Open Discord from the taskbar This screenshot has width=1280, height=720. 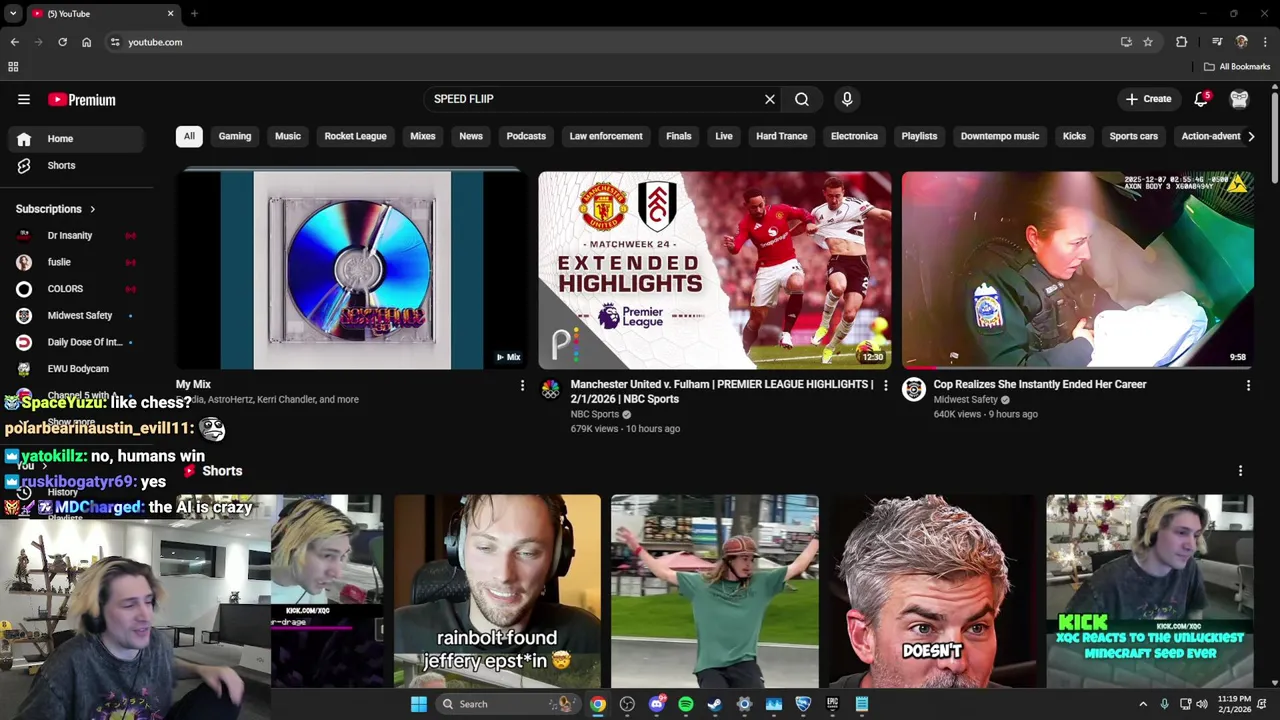tap(657, 704)
